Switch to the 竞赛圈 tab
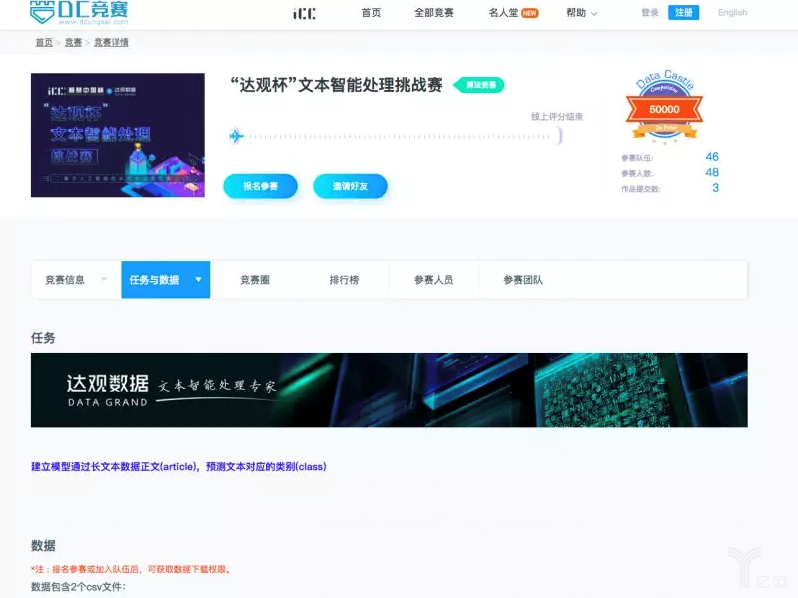This screenshot has width=798, height=598. point(255,280)
